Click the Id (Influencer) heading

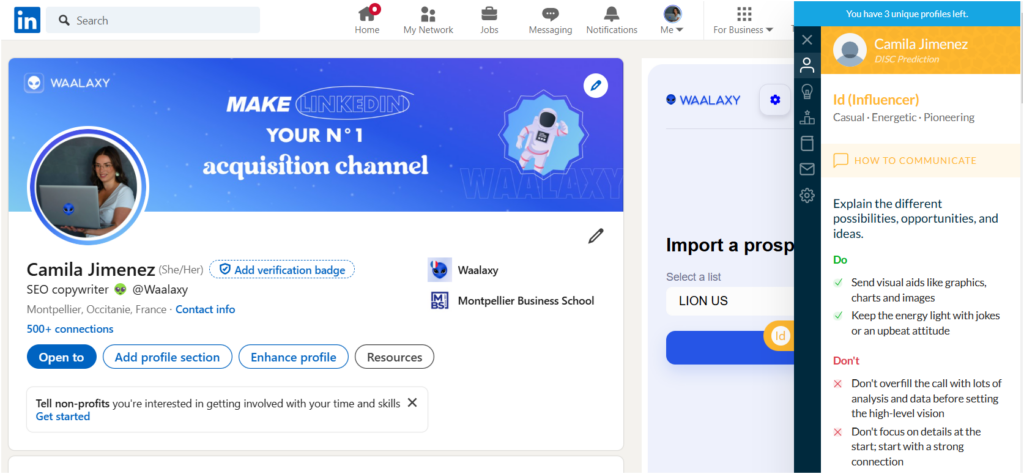[x=876, y=99]
